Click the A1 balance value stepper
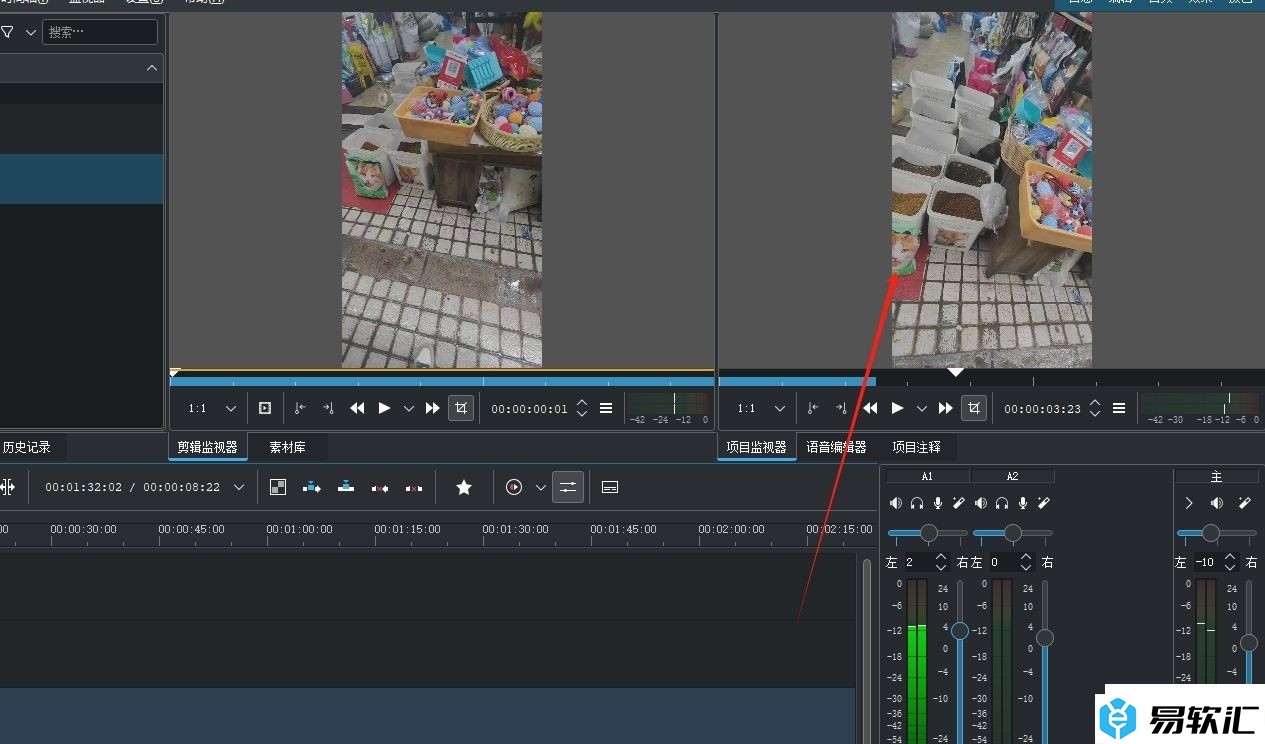Image resolution: width=1265 pixels, height=744 pixels. point(940,563)
